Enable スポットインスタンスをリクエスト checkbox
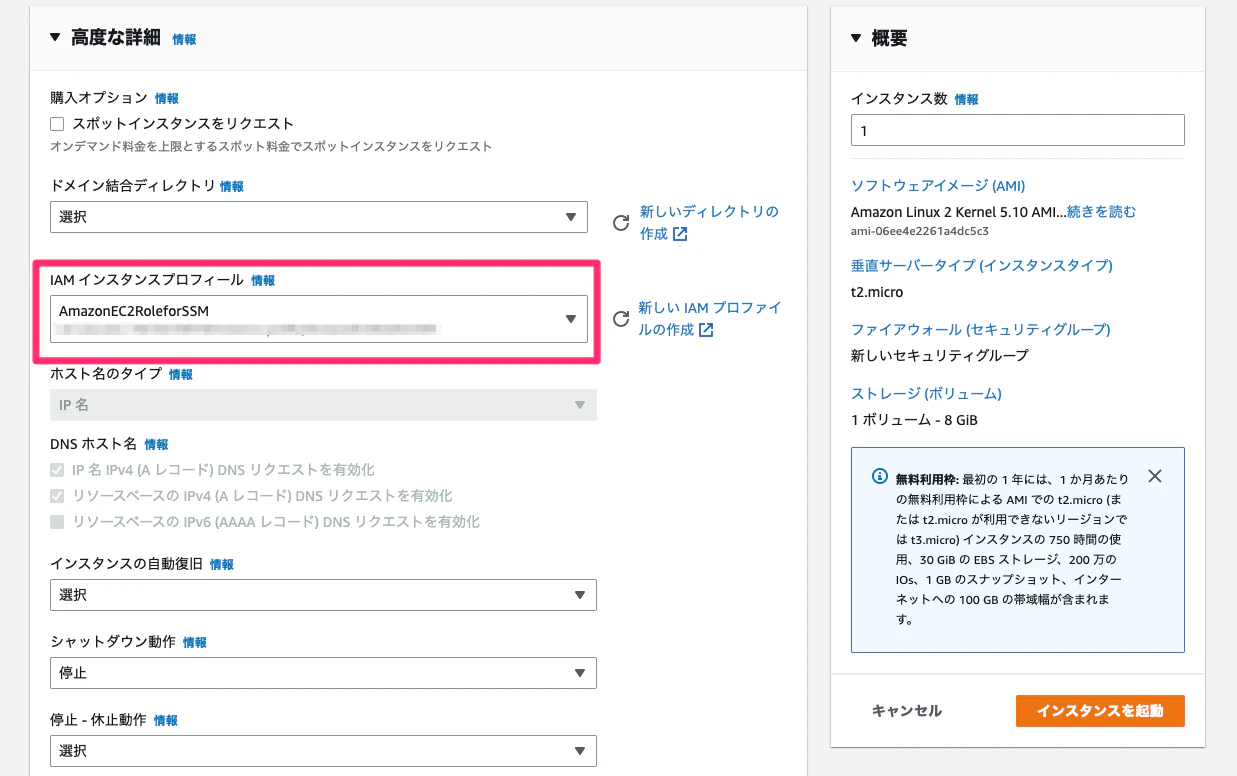The image size is (1237, 776). coord(57,124)
